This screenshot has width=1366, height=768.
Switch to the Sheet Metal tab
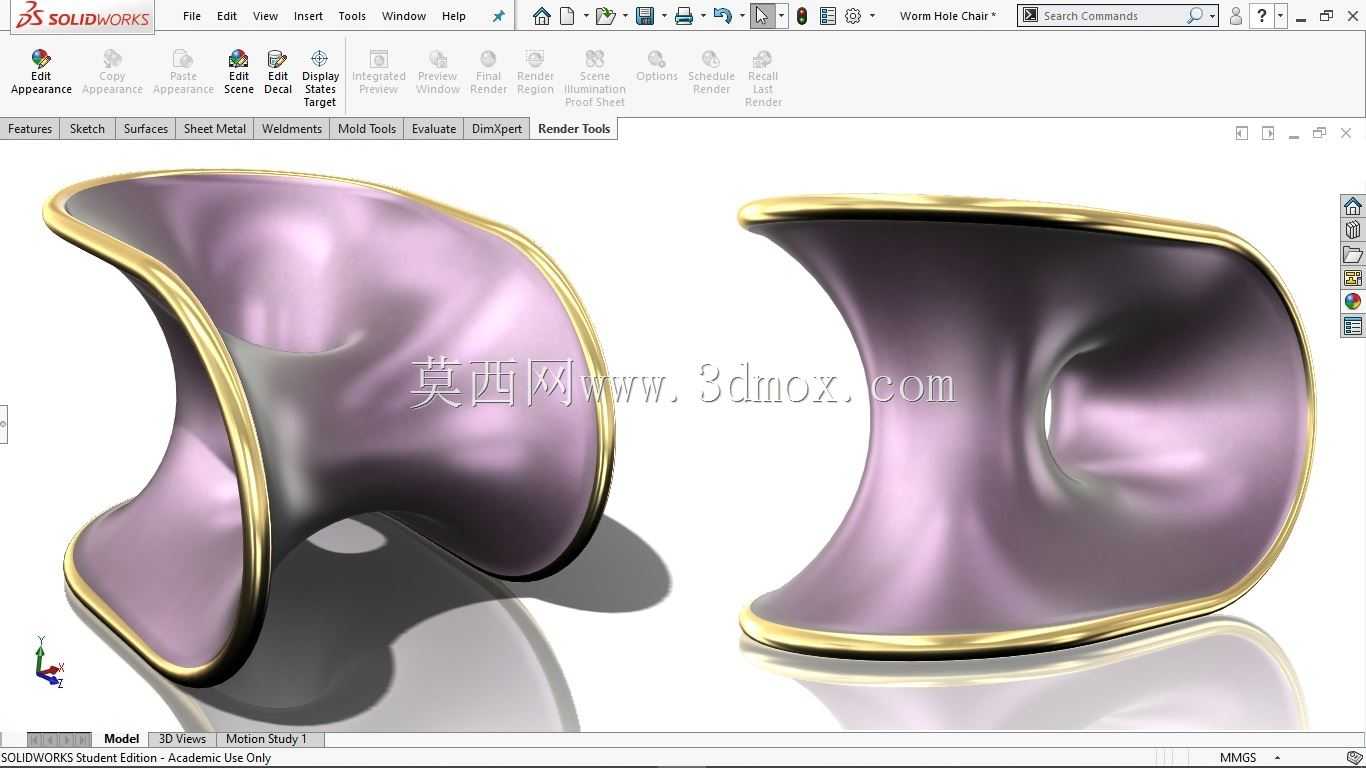click(214, 128)
